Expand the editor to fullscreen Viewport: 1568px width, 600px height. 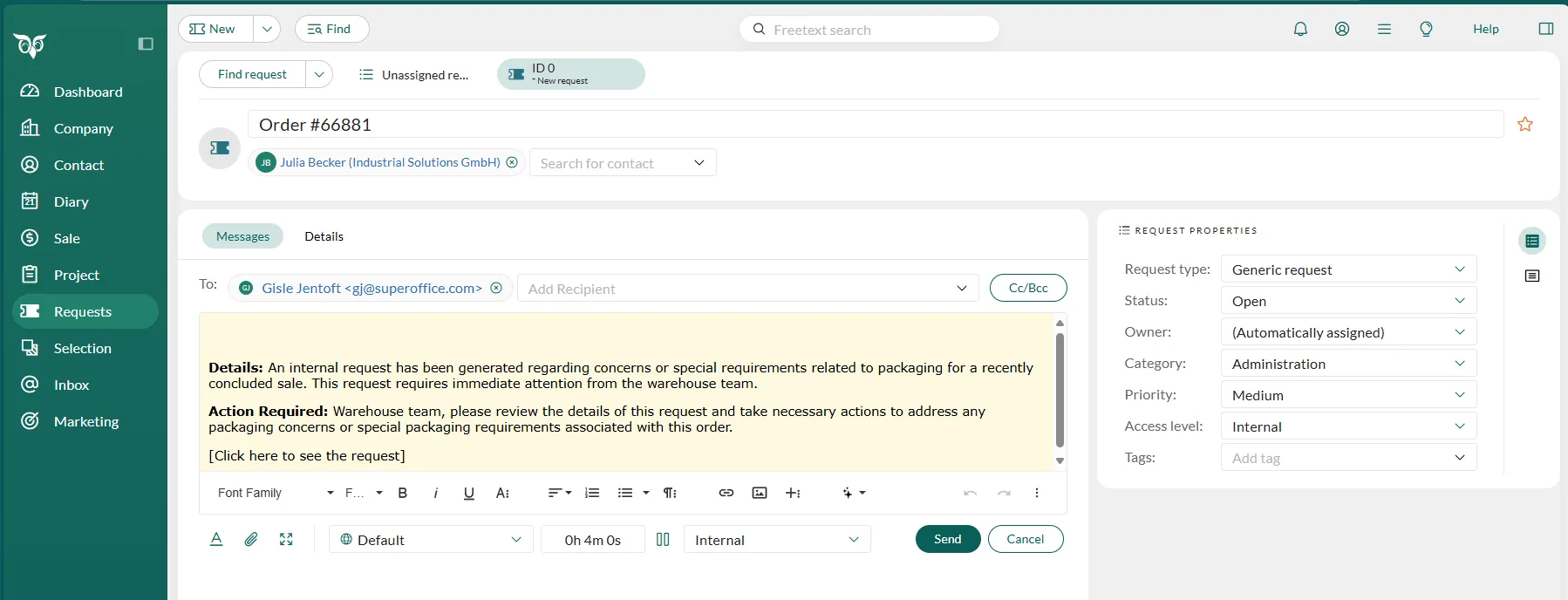point(286,540)
